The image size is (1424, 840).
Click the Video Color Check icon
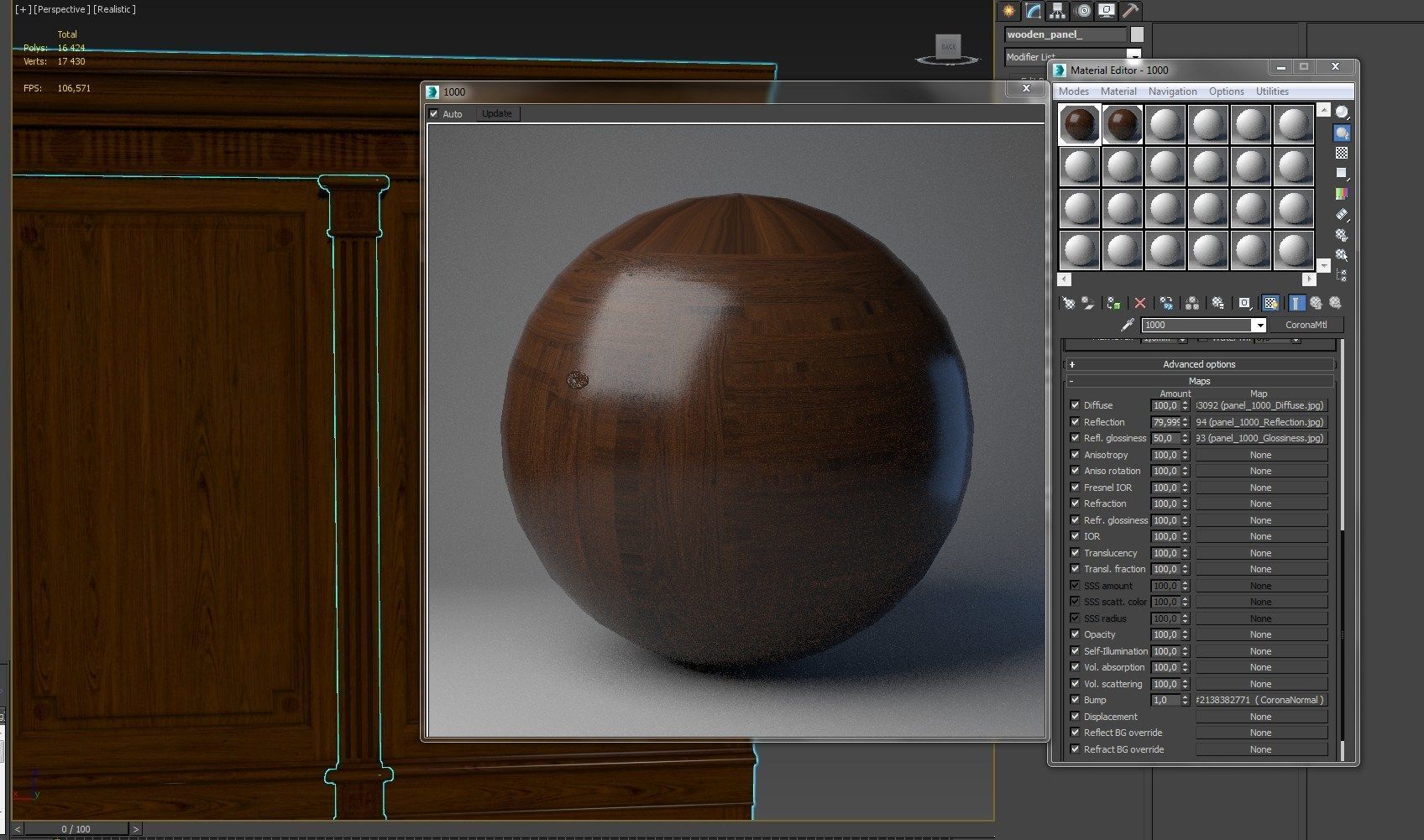tap(1342, 193)
